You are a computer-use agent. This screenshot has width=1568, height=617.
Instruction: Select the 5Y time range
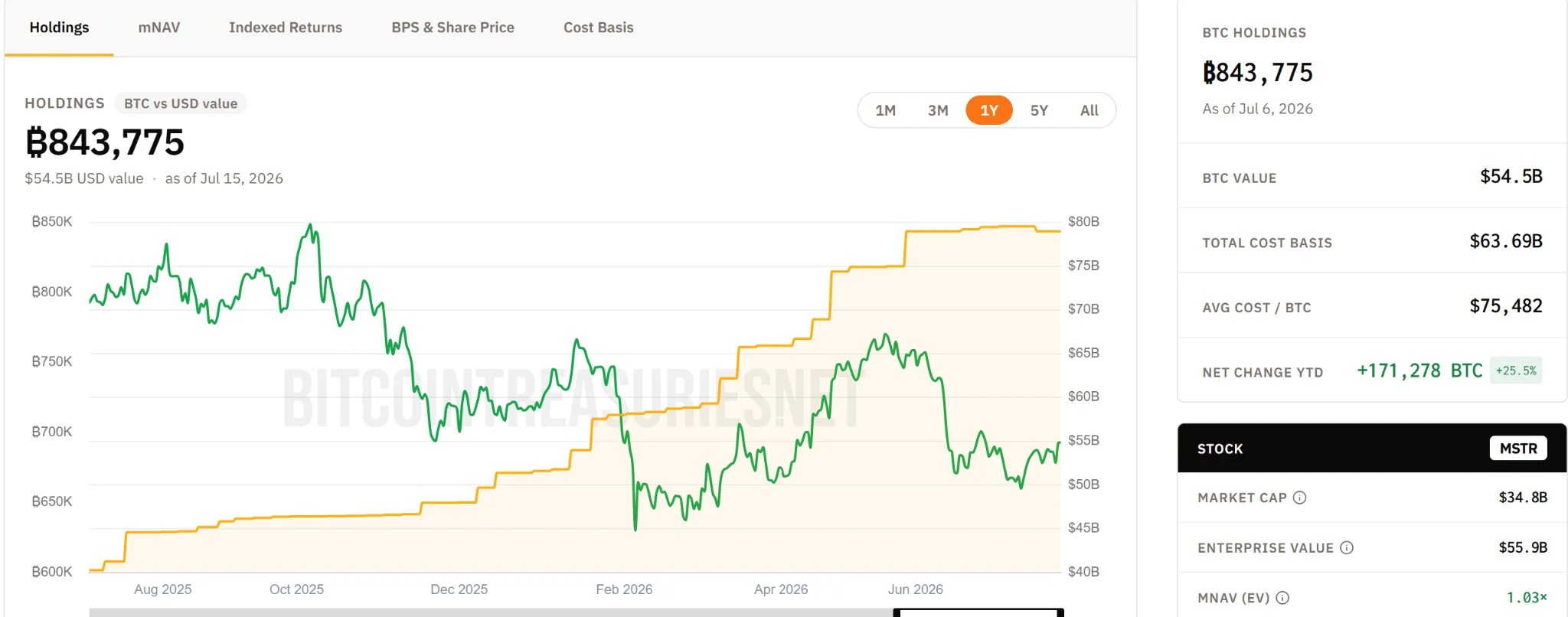click(x=1039, y=110)
